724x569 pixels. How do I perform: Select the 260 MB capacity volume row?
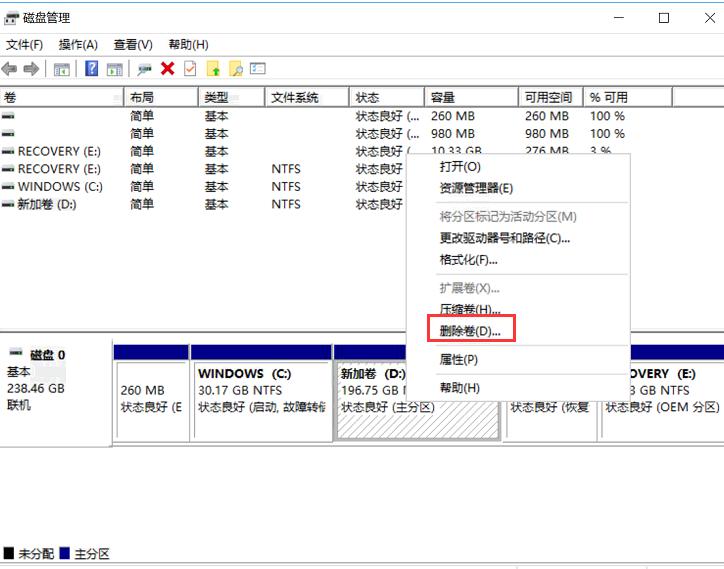[336, 116]
